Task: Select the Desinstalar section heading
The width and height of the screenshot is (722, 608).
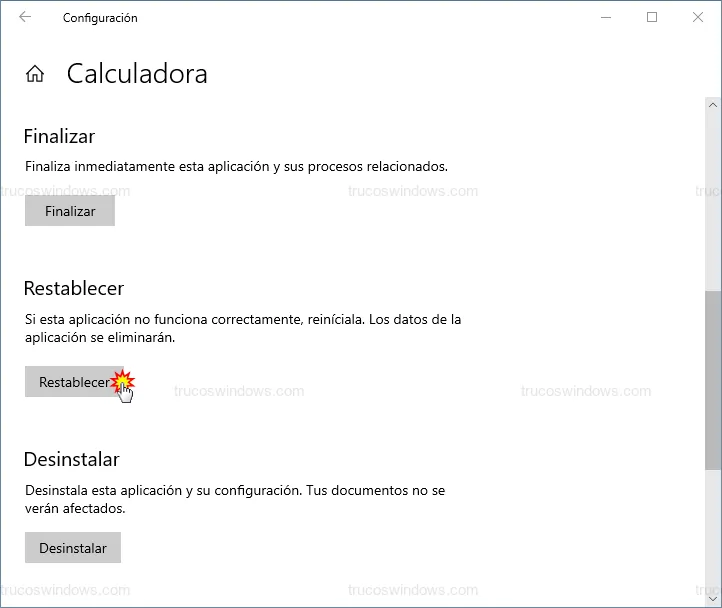Action: pyautogui.click(x=71, y=459)
